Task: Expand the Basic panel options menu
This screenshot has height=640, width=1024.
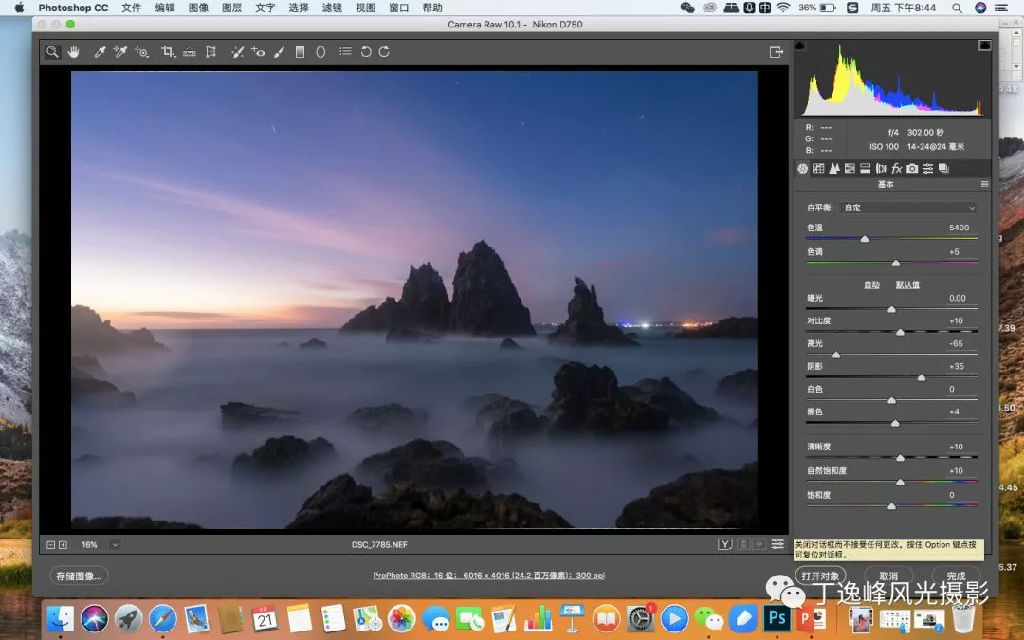Action: click(984, 185)
